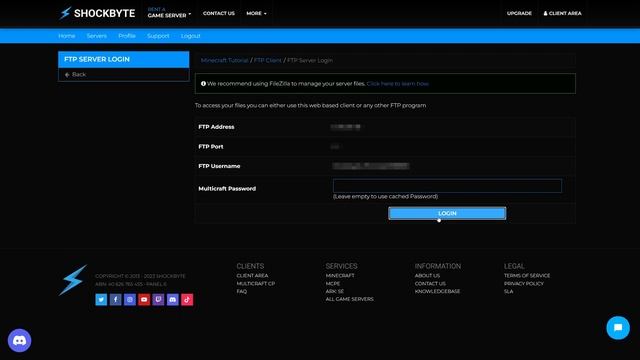Open footer SLA link

point(509,291)
